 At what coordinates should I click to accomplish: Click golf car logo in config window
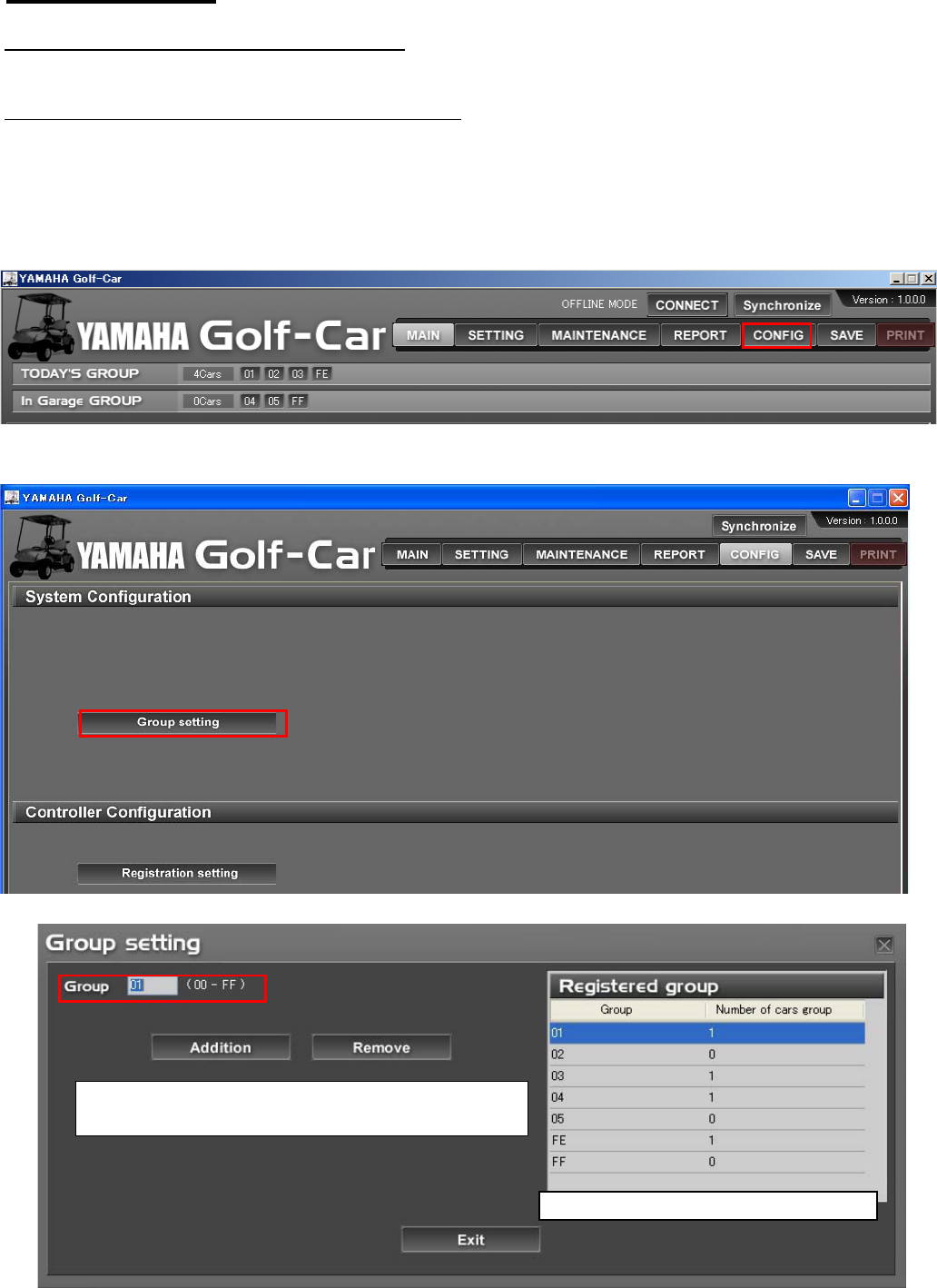42,547
